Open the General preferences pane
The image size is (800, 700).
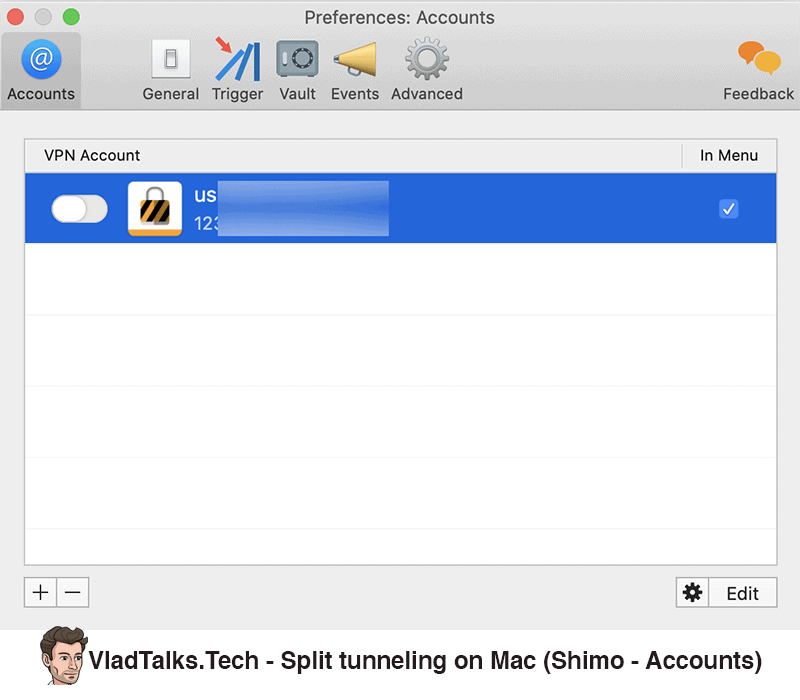(x=170, y=70)
